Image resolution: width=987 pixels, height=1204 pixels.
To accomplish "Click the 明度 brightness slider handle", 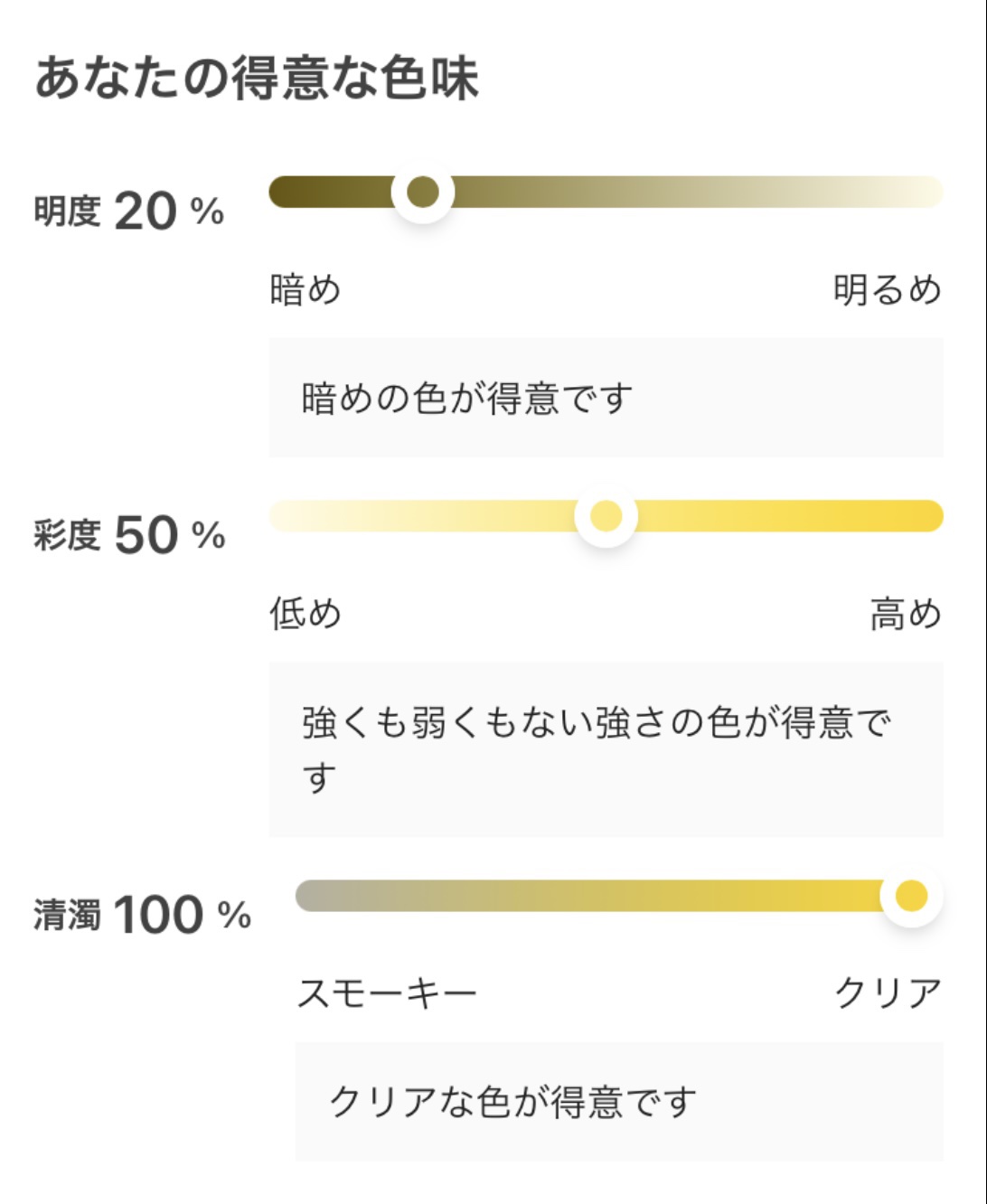I will (x=422, y=192).
